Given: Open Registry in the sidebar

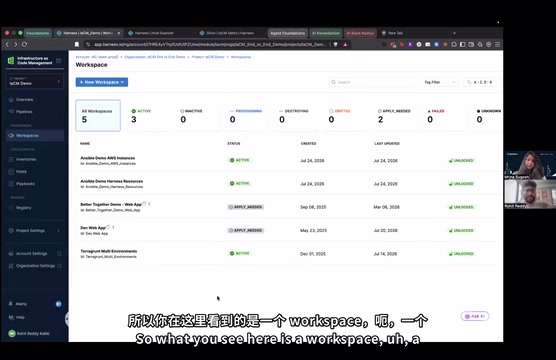Looking at the screenshot, I should tap(23, 208).
